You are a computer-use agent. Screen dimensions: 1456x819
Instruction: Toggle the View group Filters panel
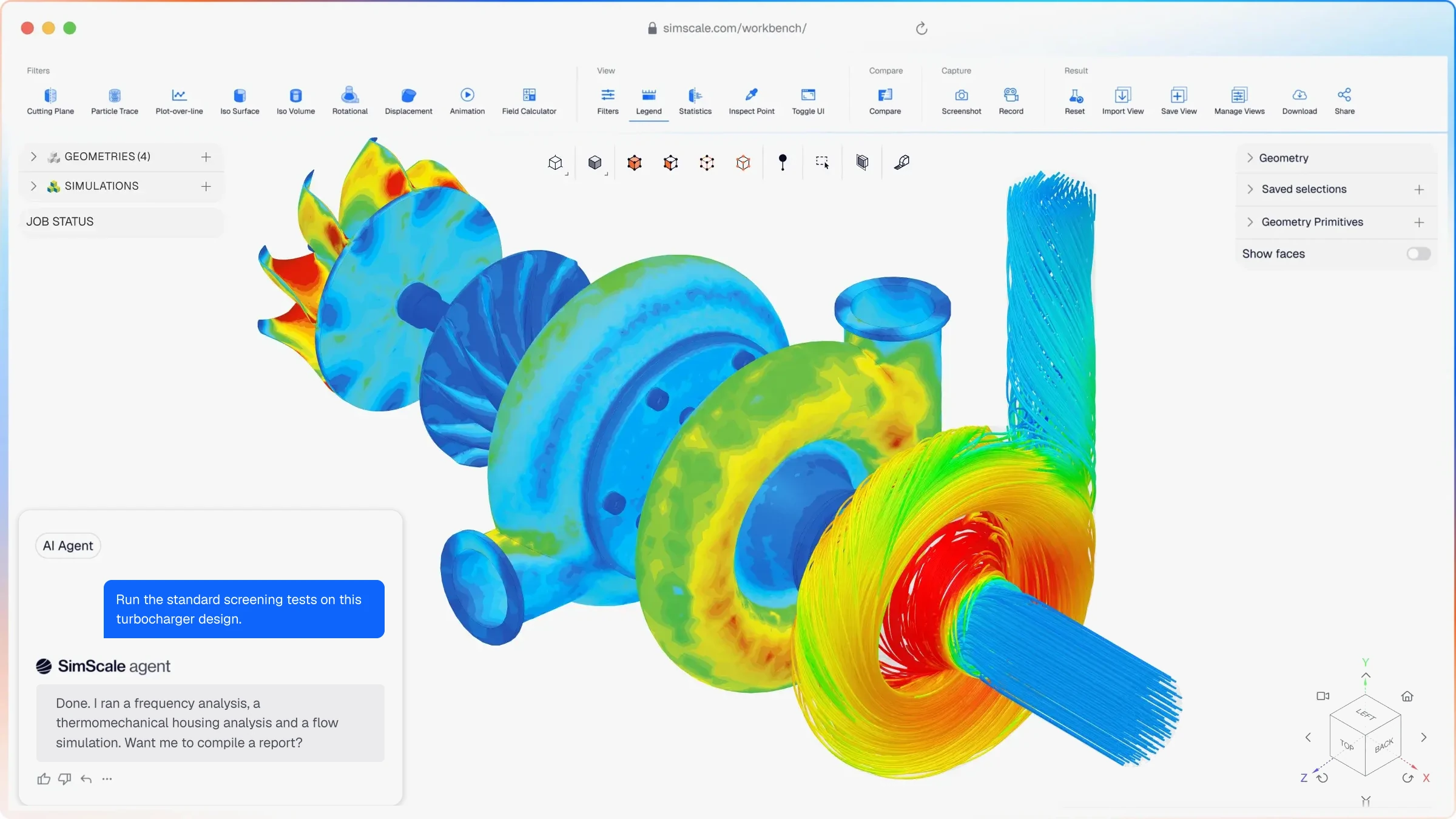(x=608, y=101)
